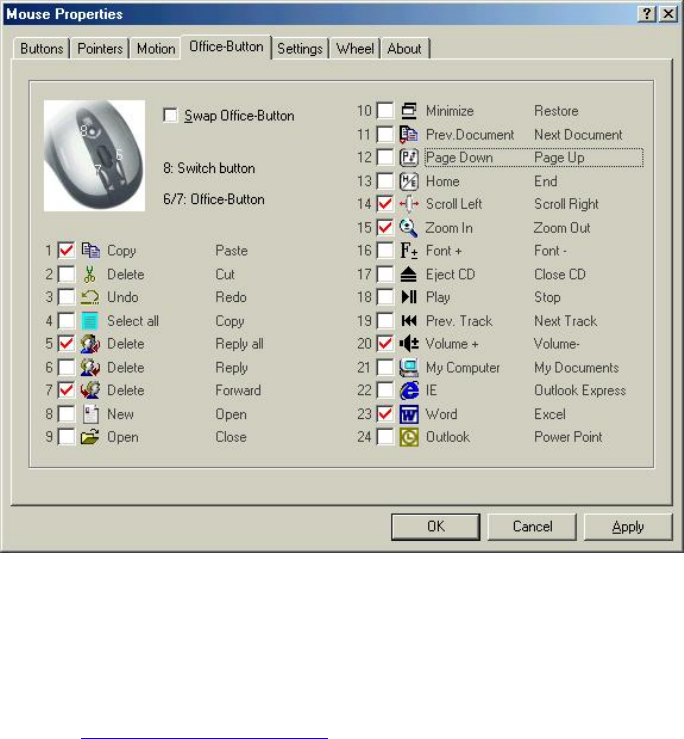This screenshot has height=739, width=684.
Task: Uncheck the row 23 Word/Excel checkbox
Action: pos(385,414)
